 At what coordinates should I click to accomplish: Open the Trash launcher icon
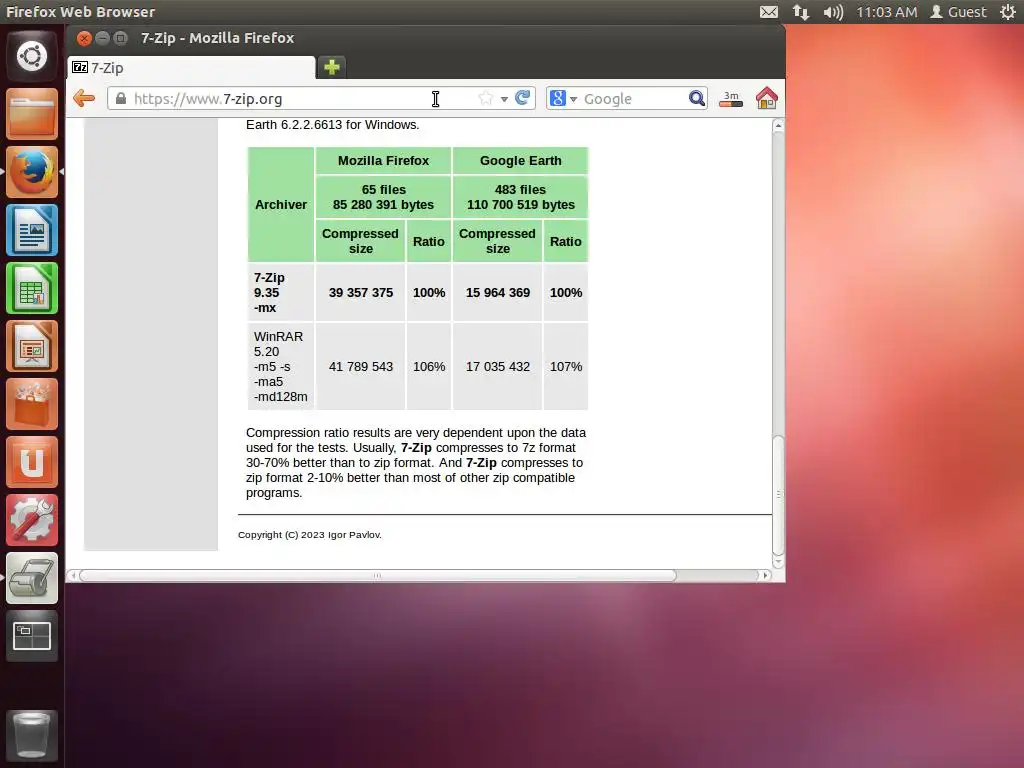pos(32,735)
